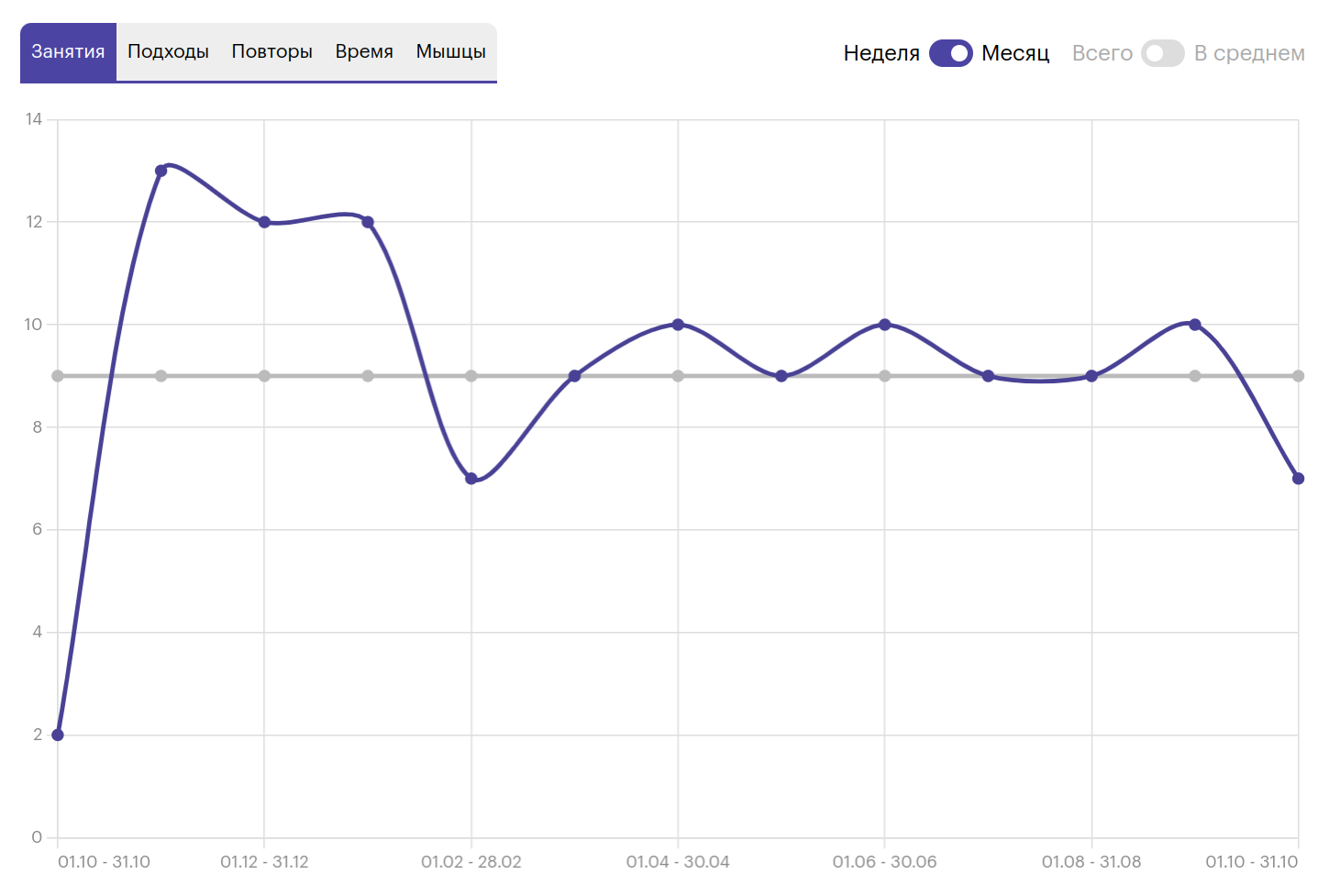Screen dimensions: 1329x896
Task: Click the Неделя label
Action: [880, 53]
